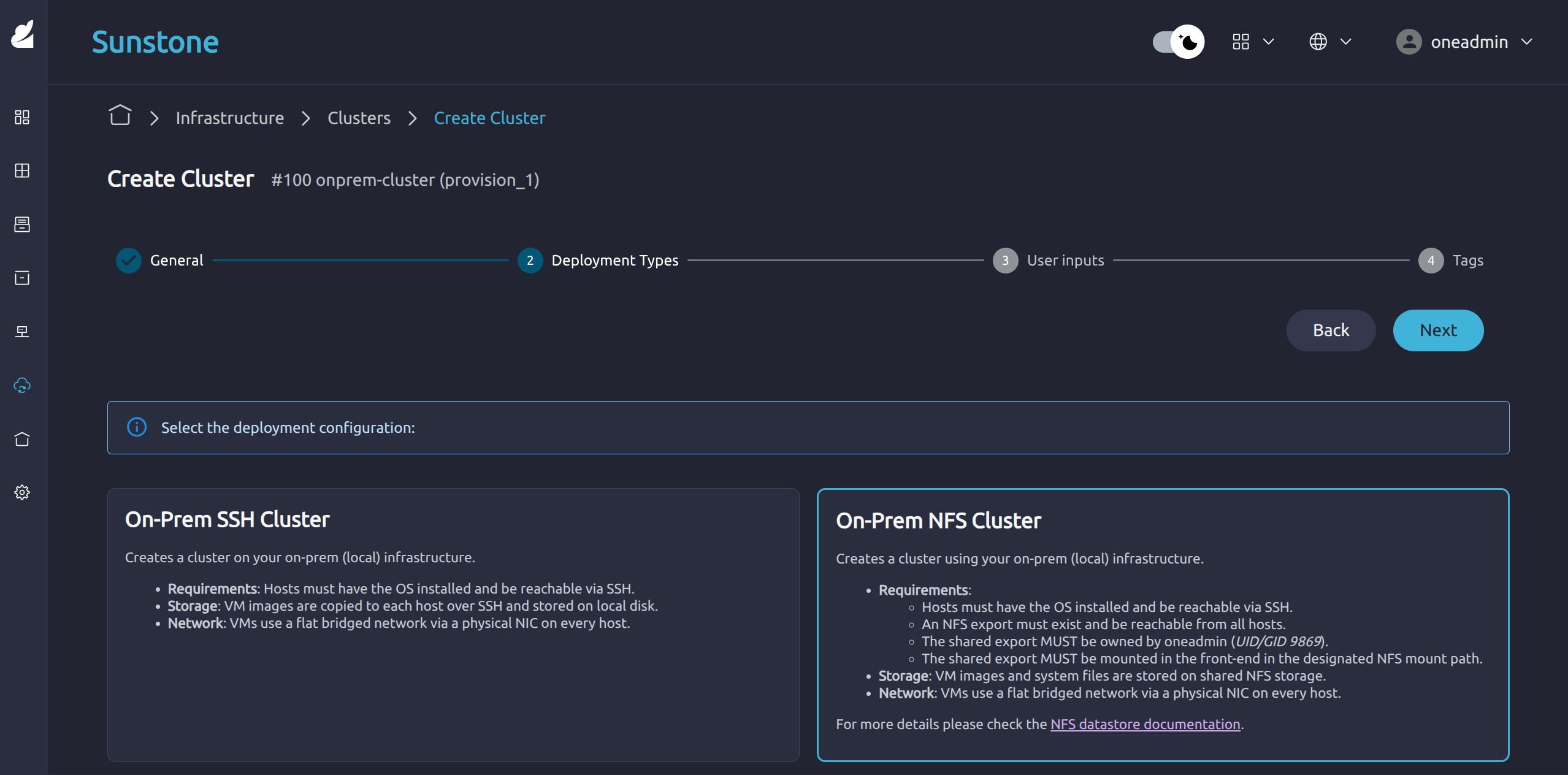The image size is (1568, 775).
Task: Go to Clusters breadcrumb
Action: click(x=359, y=118)
